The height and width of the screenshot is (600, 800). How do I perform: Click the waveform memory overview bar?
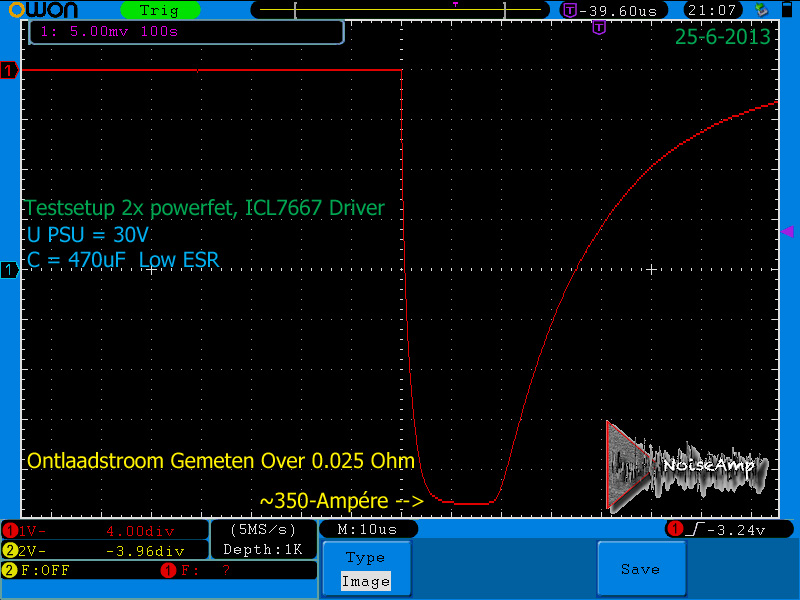400,10
